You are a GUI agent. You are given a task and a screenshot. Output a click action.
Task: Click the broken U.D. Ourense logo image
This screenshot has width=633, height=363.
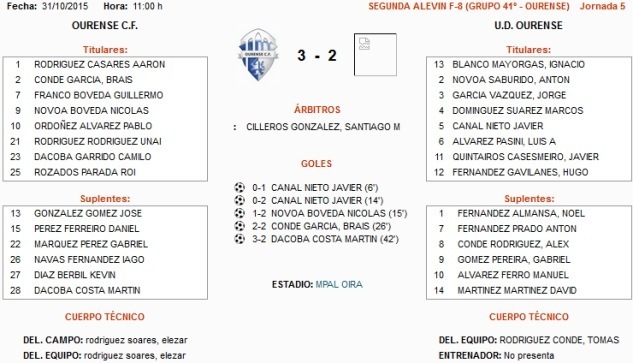(x=375, y=55)
